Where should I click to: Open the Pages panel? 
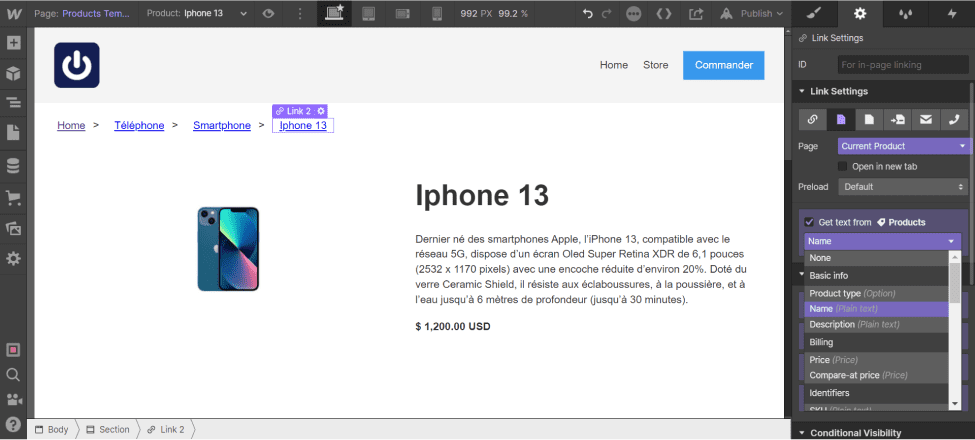pyautogui.click(x=13, y=132)
